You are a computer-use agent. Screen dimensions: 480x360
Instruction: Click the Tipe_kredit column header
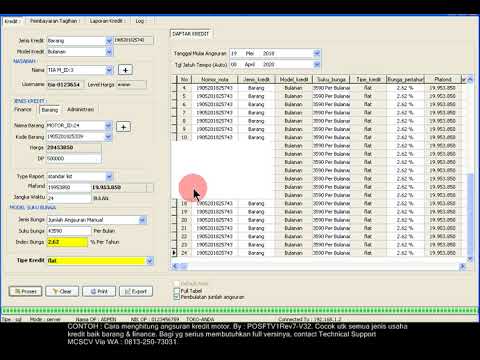point(368,79)
